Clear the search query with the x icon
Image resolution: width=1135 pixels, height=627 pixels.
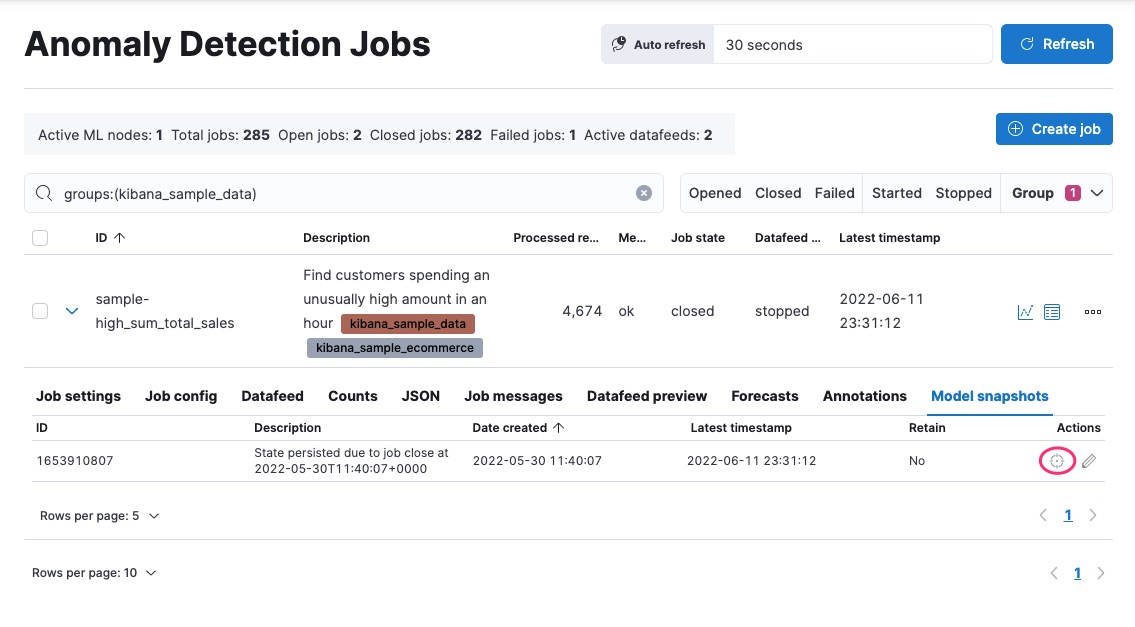pyautogui.click(x=644, y=193)
